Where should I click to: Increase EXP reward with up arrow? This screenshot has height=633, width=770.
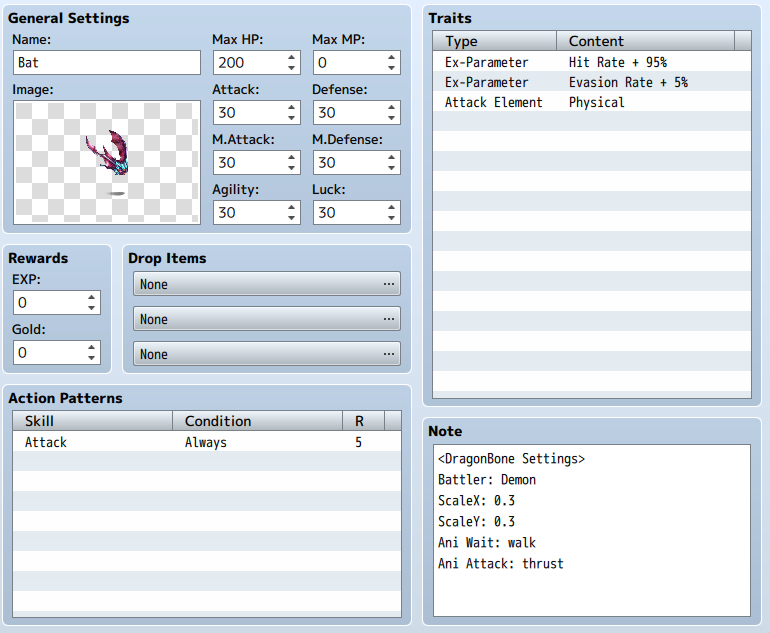tap(91, 297)
